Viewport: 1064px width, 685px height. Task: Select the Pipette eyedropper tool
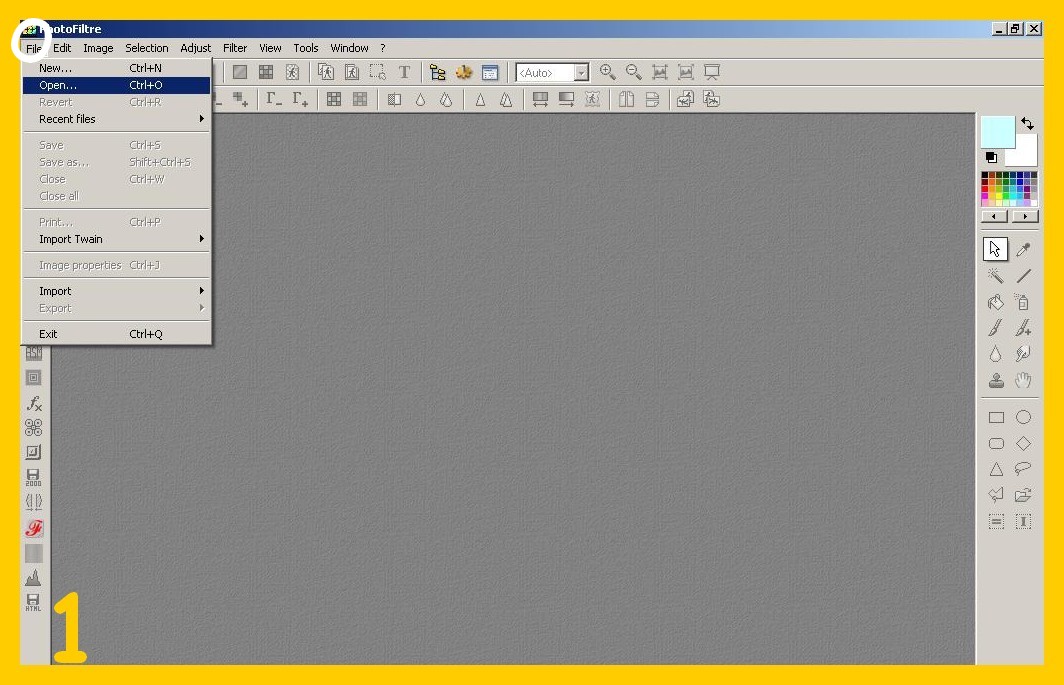pos(1023,249)
